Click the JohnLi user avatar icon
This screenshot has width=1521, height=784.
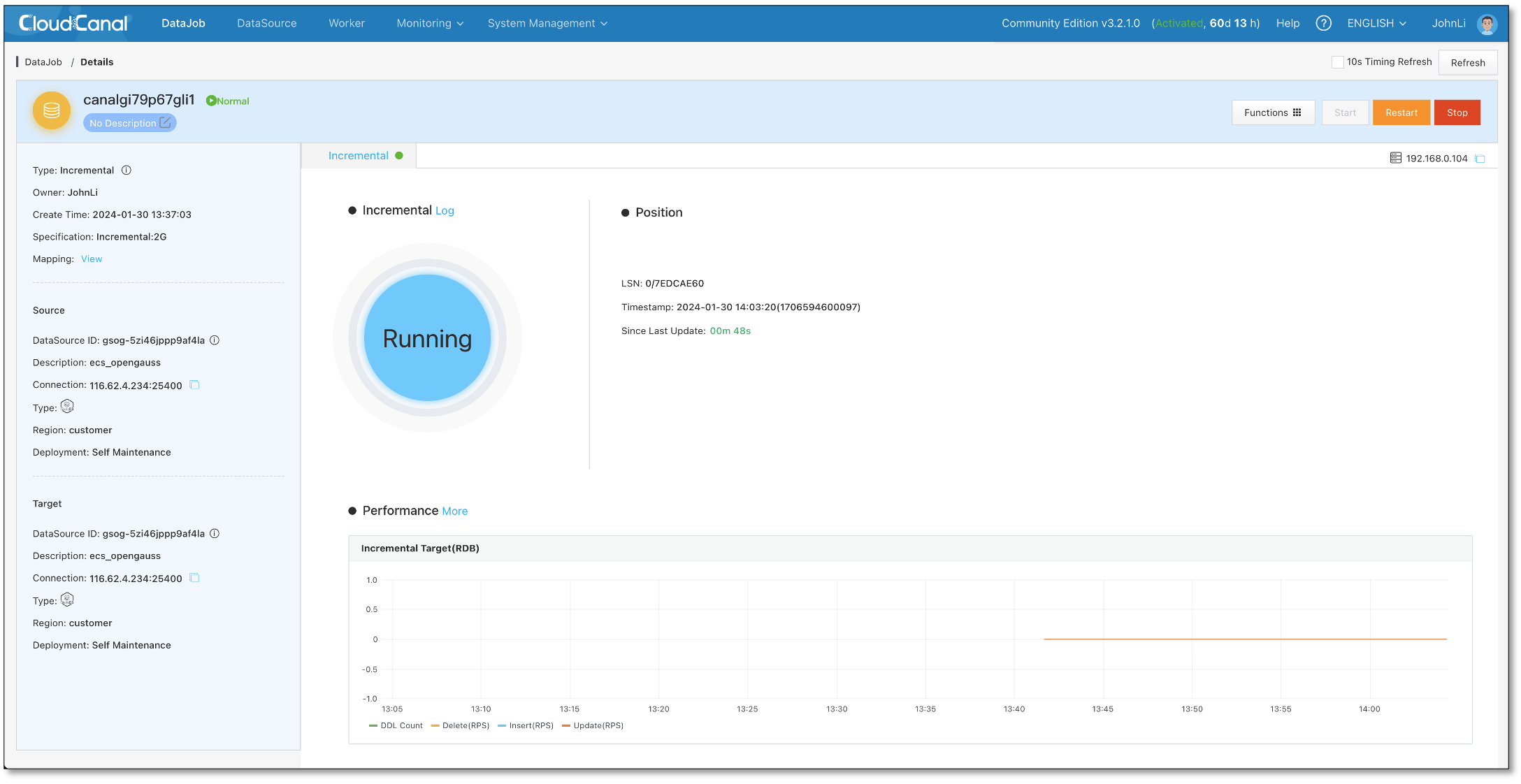click(1487, 24)
